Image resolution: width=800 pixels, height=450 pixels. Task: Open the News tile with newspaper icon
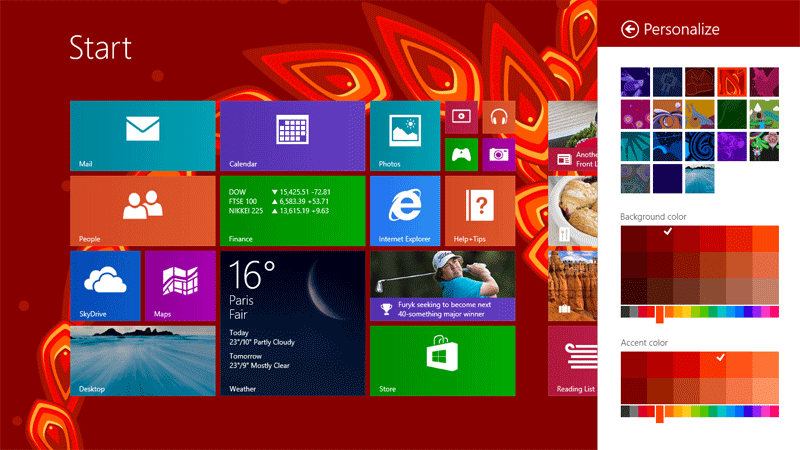[572, 136]
